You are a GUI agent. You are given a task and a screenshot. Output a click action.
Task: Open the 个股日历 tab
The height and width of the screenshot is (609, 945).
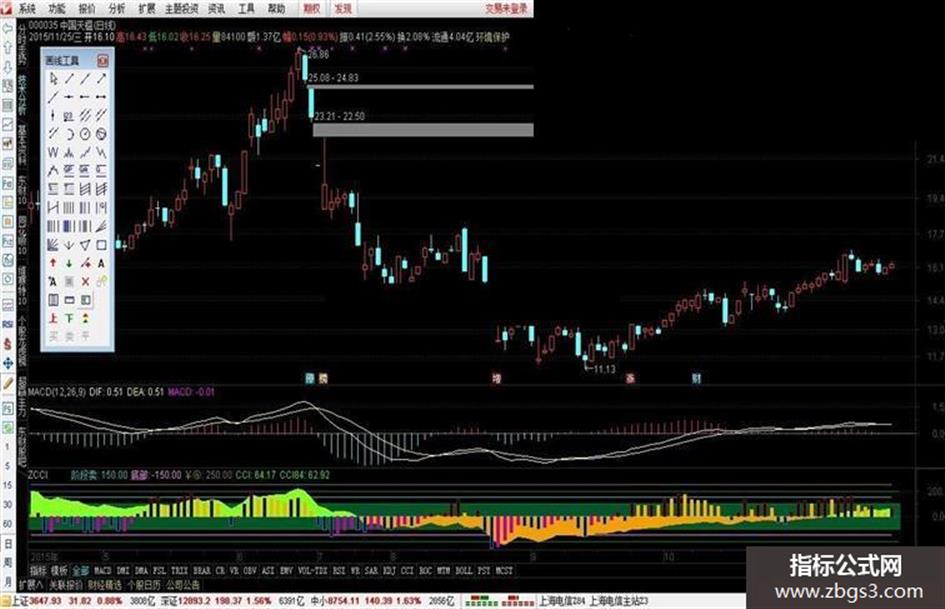pos(144,584)
